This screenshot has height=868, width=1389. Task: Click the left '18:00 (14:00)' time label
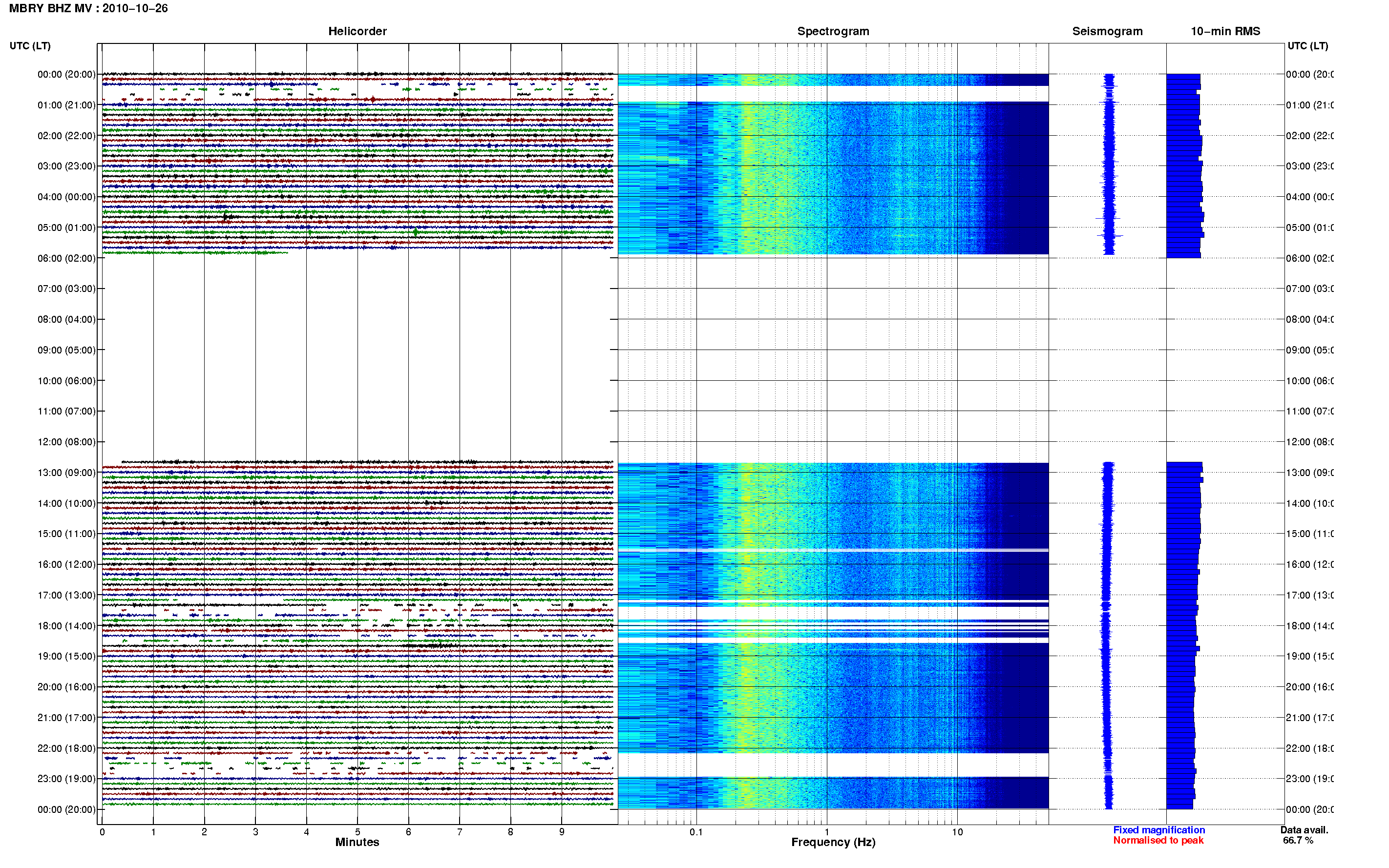[66, 626]
